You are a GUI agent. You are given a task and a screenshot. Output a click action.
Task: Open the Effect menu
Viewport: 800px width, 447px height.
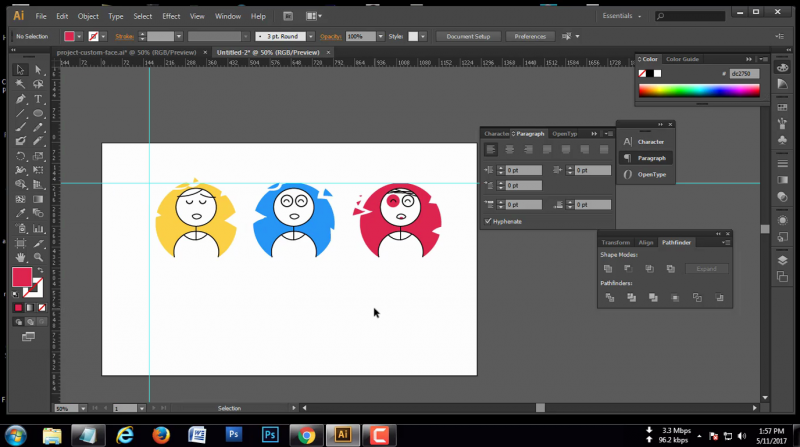point(171,17)
